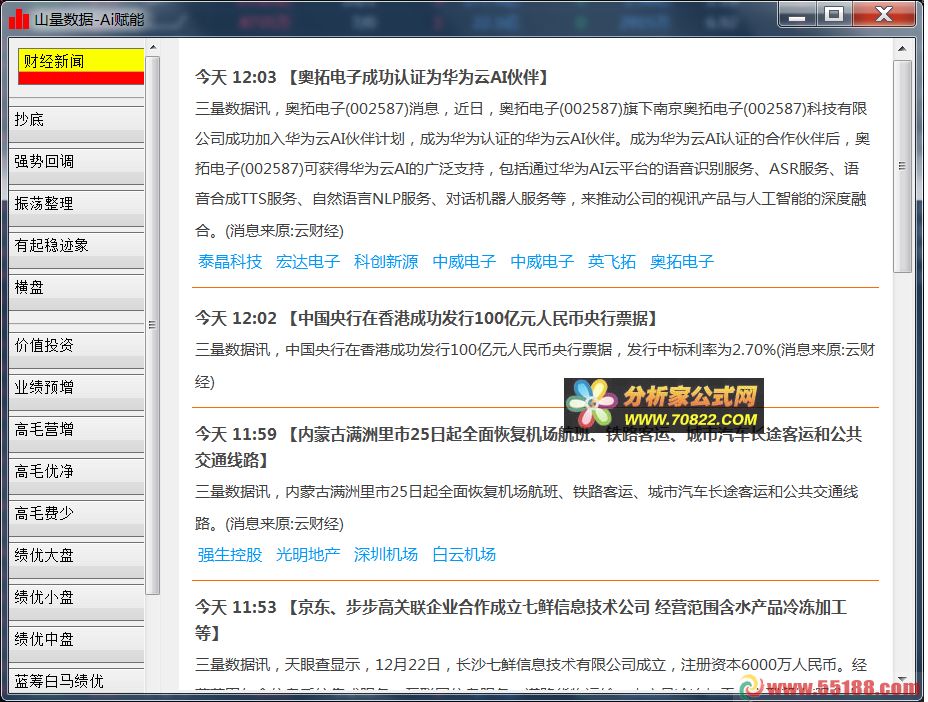
Task: Click the 横盘 sidebar item
Action: (76, 293)
